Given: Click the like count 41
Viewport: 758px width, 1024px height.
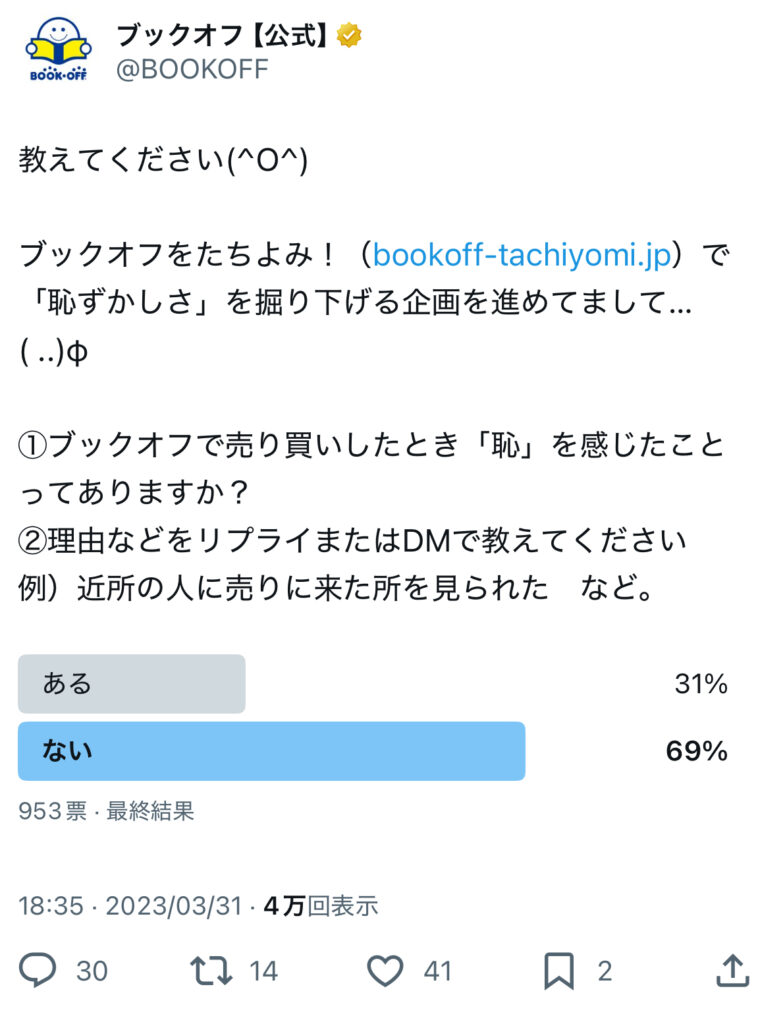Looking at the screenshot, I should [x=437, y=971].
